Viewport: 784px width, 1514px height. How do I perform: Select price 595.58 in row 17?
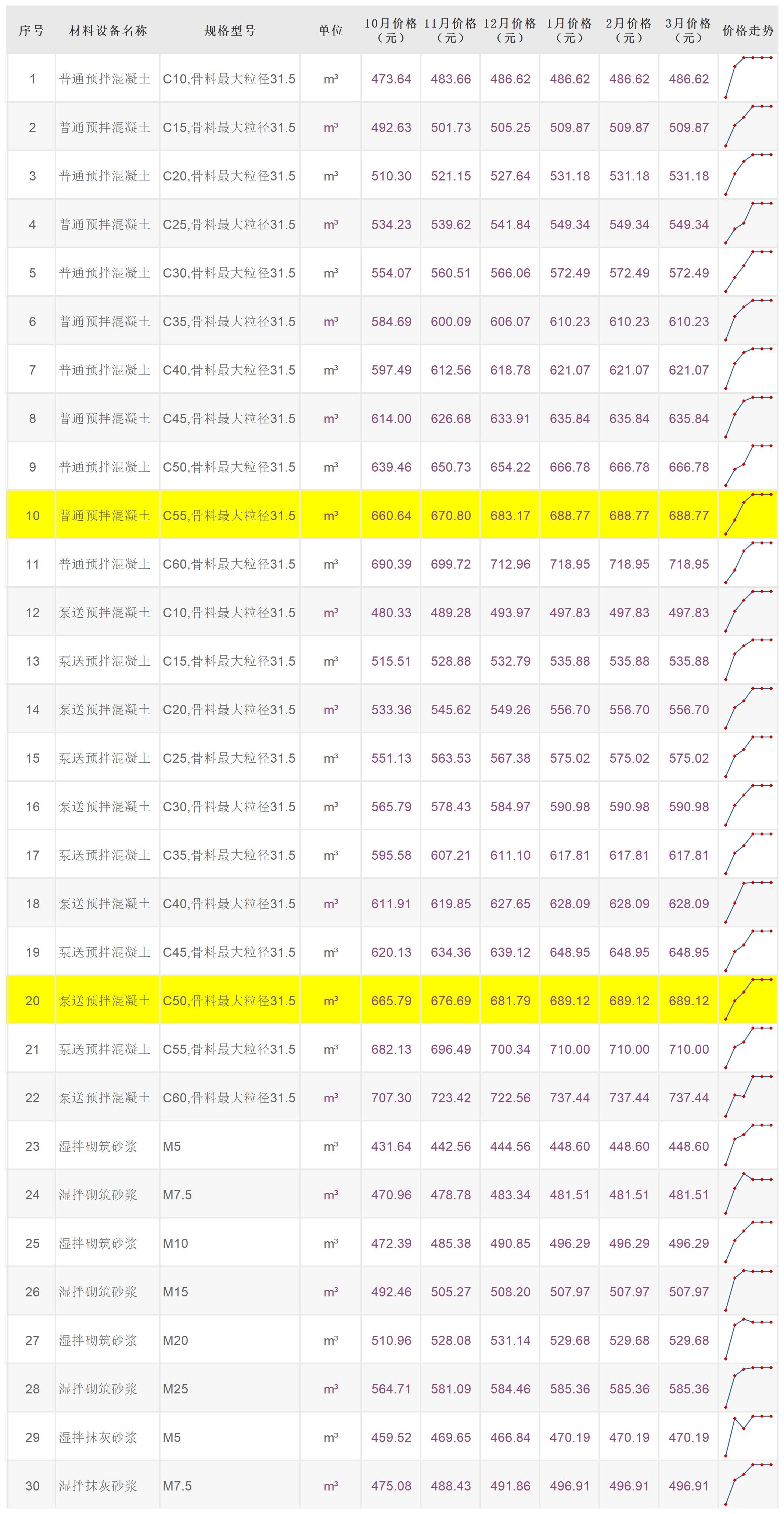[391, 855]
